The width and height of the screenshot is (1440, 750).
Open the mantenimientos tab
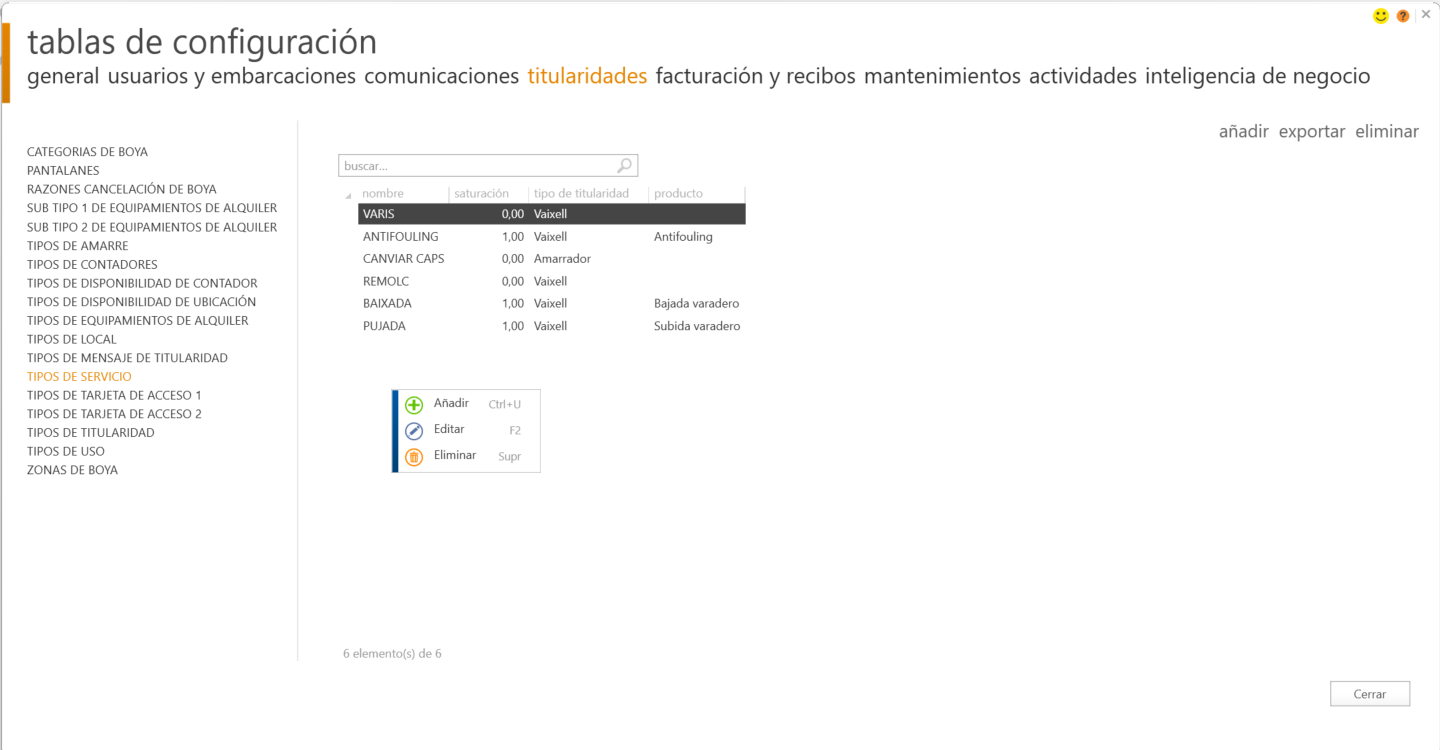pyautogui.click(x=942, y=76)
